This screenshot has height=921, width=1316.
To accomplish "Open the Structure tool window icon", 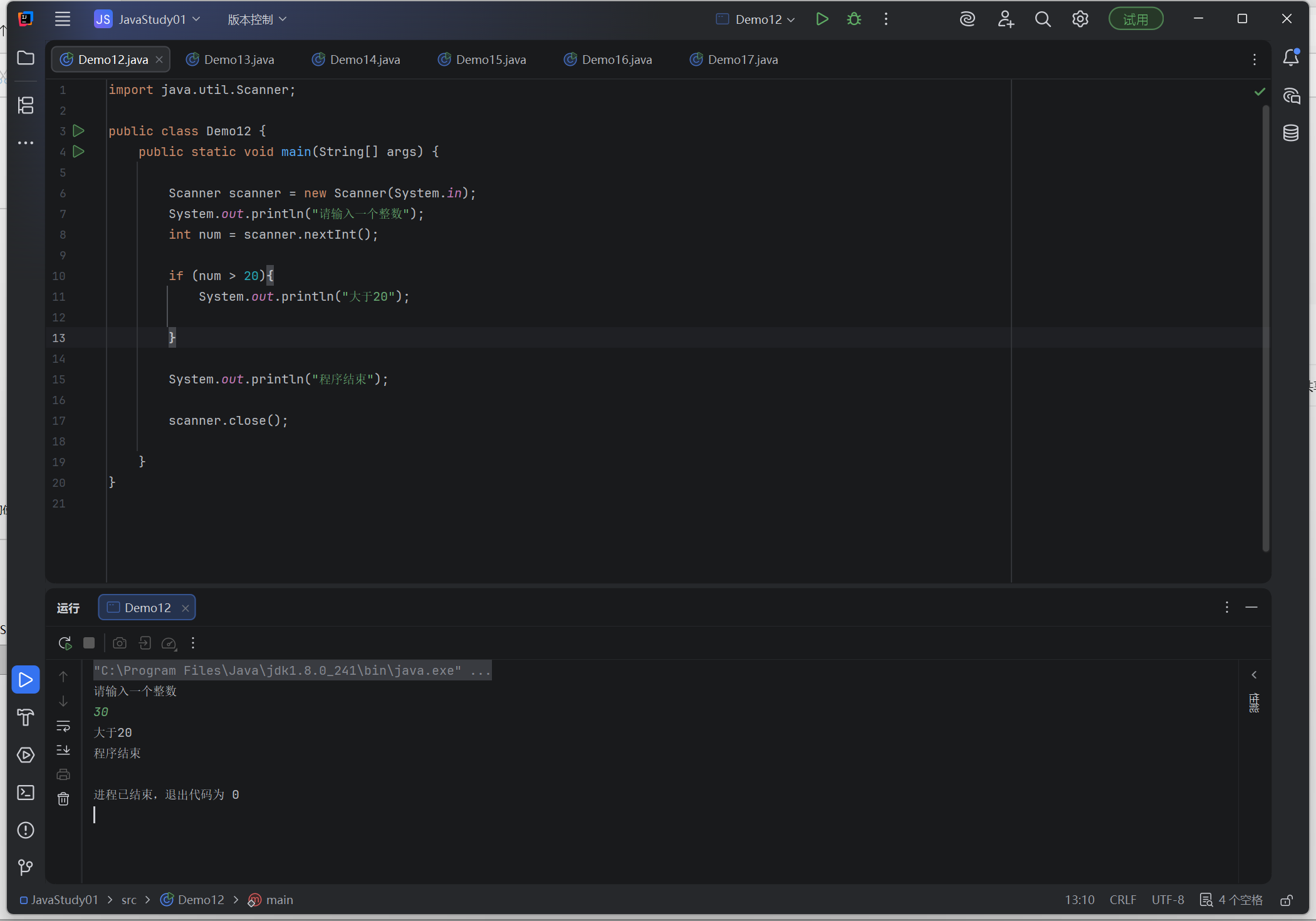I will (x=26, y=105).
